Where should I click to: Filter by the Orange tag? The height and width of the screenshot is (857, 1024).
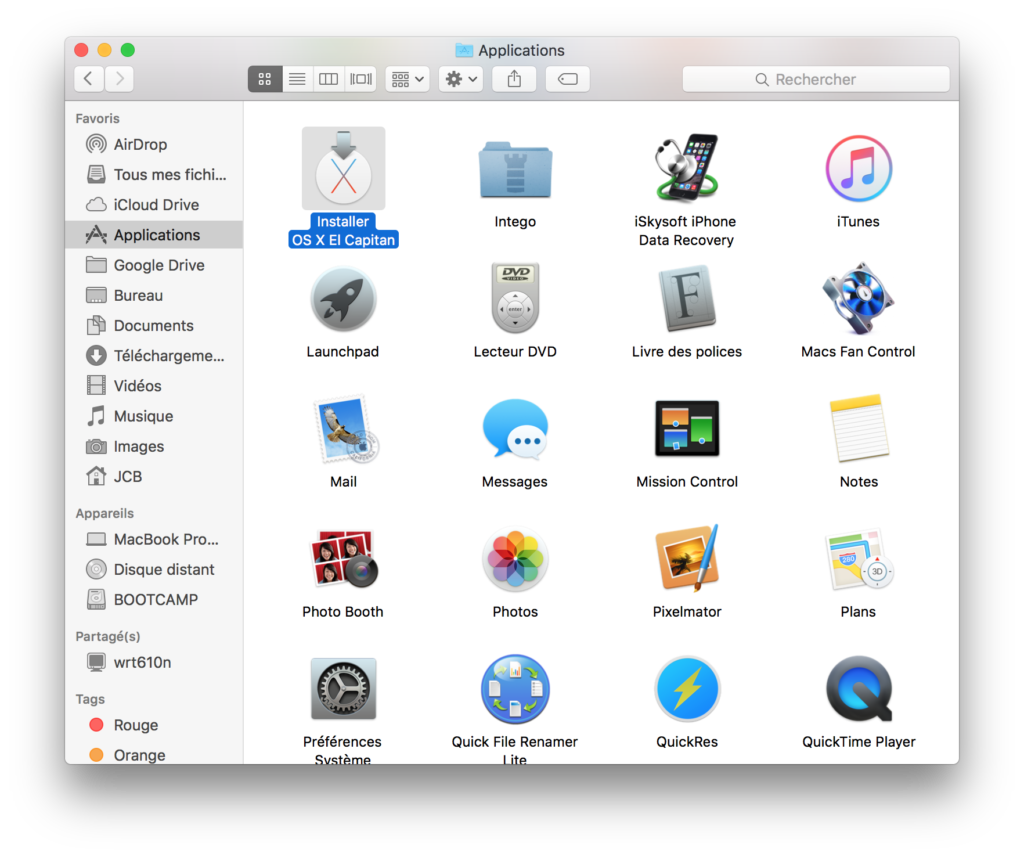click(x=154, y=755)
